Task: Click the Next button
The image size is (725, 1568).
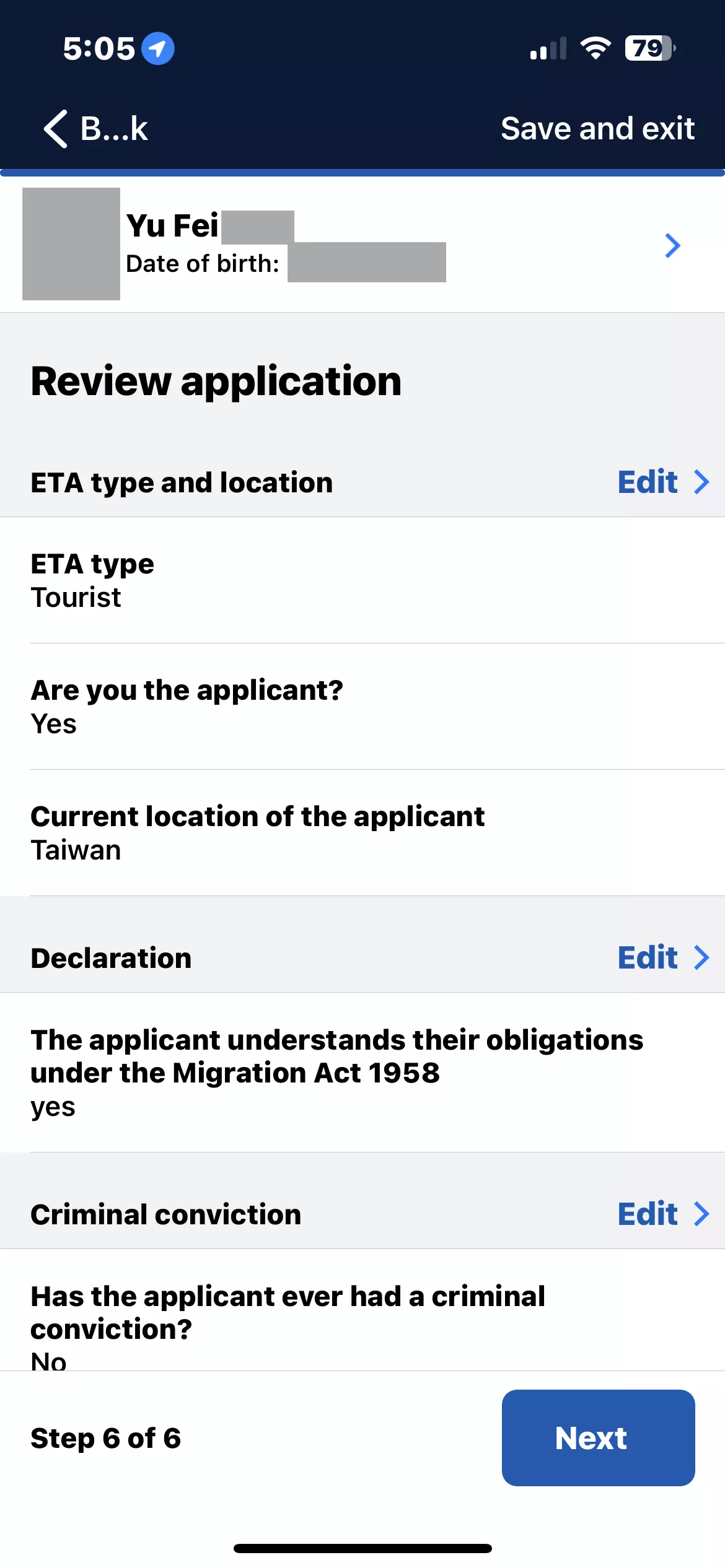Action: 598,1437
